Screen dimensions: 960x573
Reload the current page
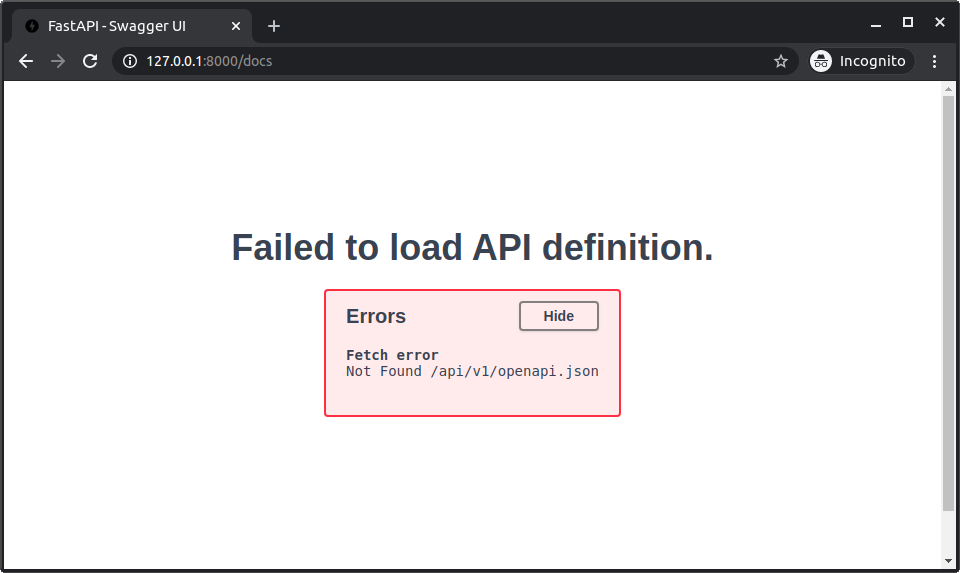[x=90, y=61]
